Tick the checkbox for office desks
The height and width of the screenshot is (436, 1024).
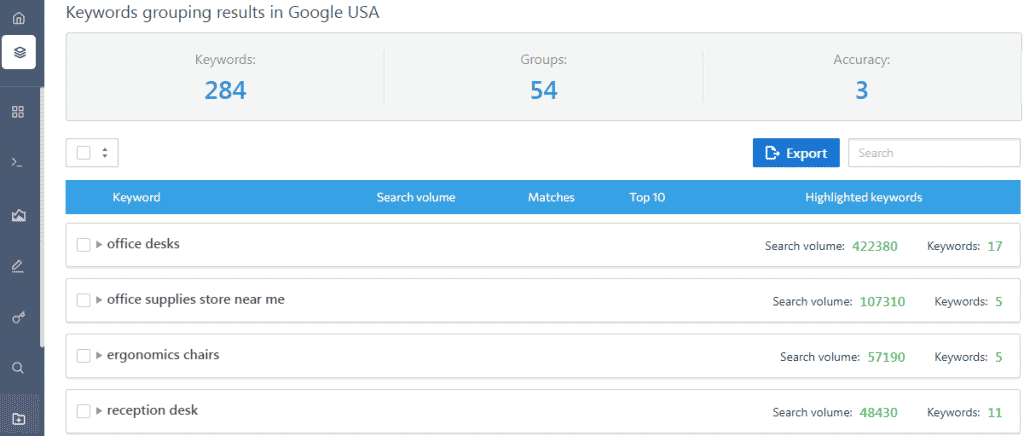coord(84,245)
